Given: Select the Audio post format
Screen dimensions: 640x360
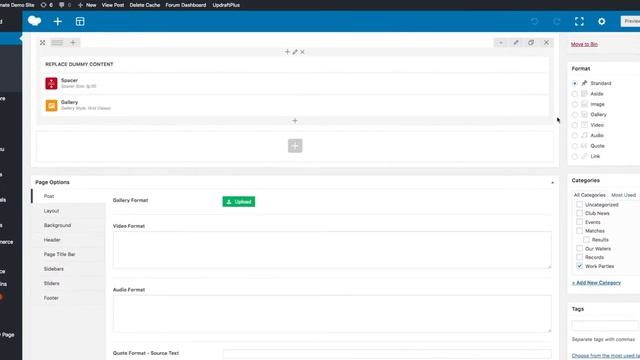Looking at the screenshot, I should [x=575, y=136].
